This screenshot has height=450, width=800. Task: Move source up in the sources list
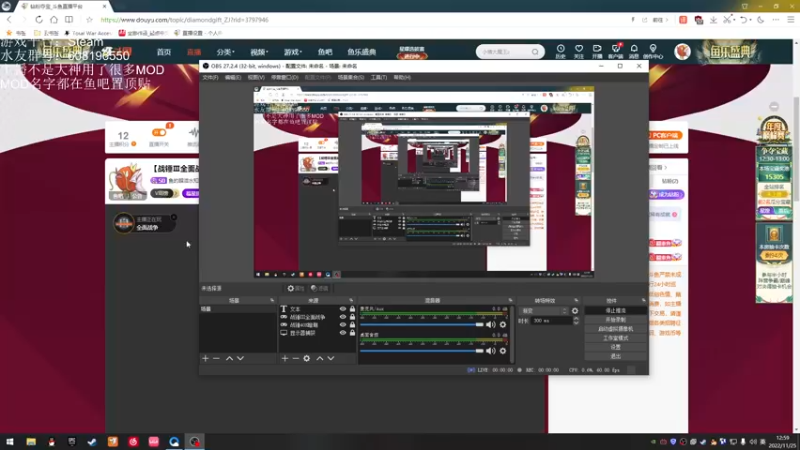tap(320, 359)
